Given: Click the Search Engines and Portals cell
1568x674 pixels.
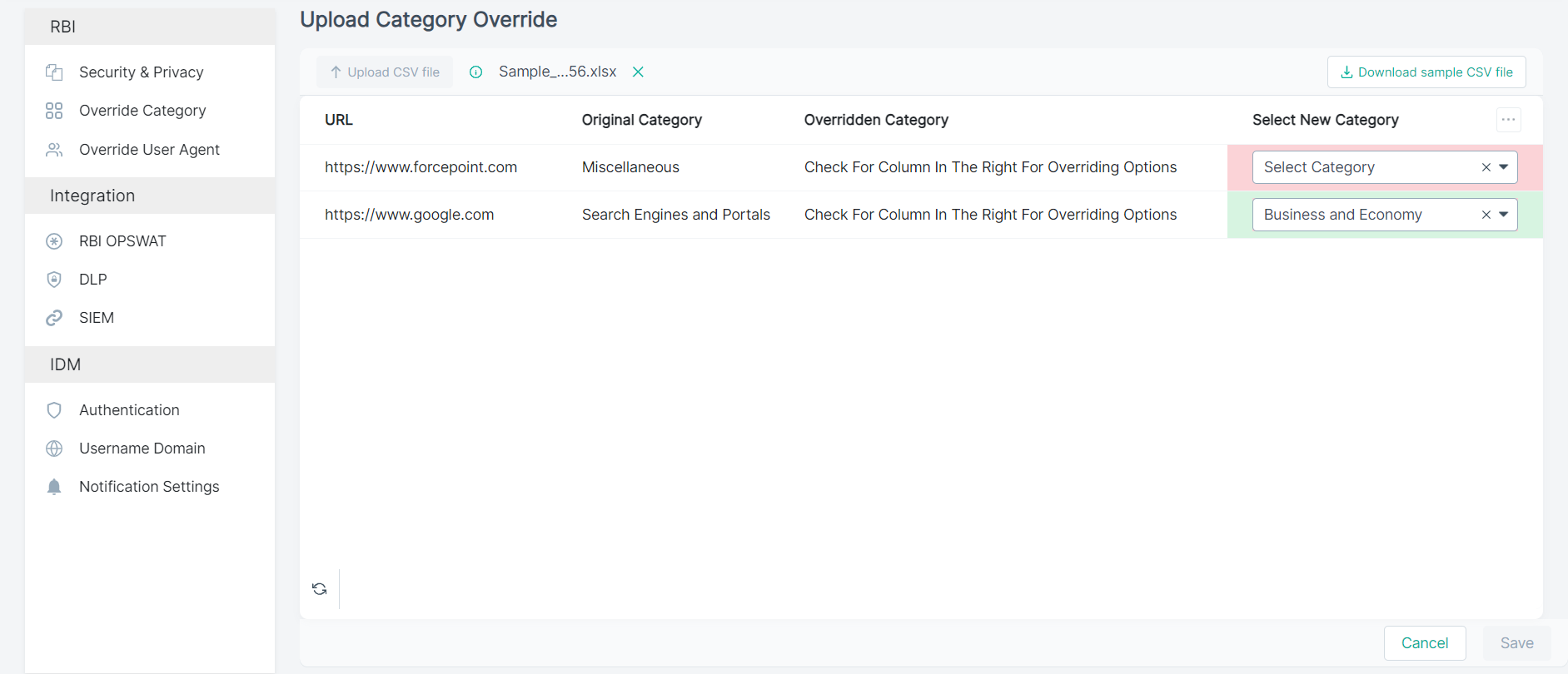Looking at the screenshot, I should (676, 215).
